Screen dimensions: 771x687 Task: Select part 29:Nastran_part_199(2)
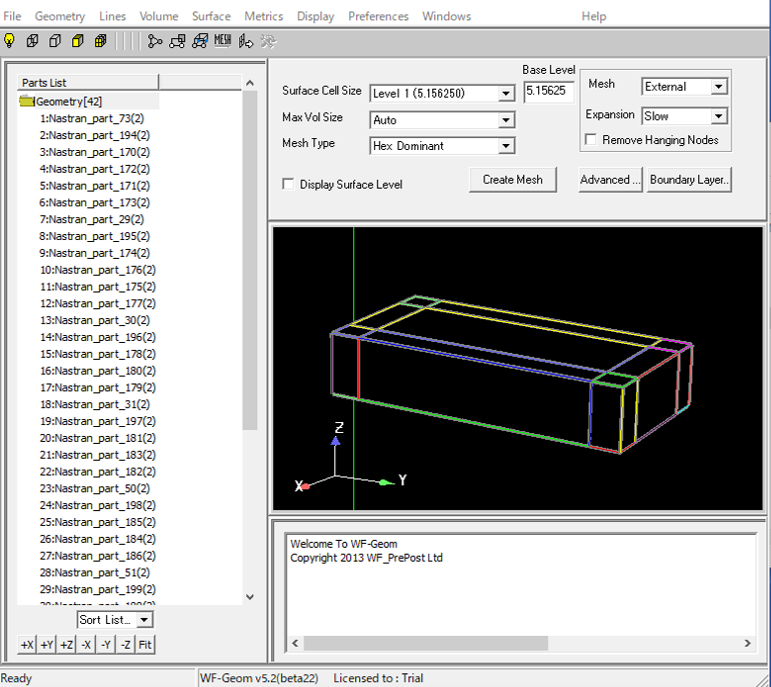pos(98,589)
